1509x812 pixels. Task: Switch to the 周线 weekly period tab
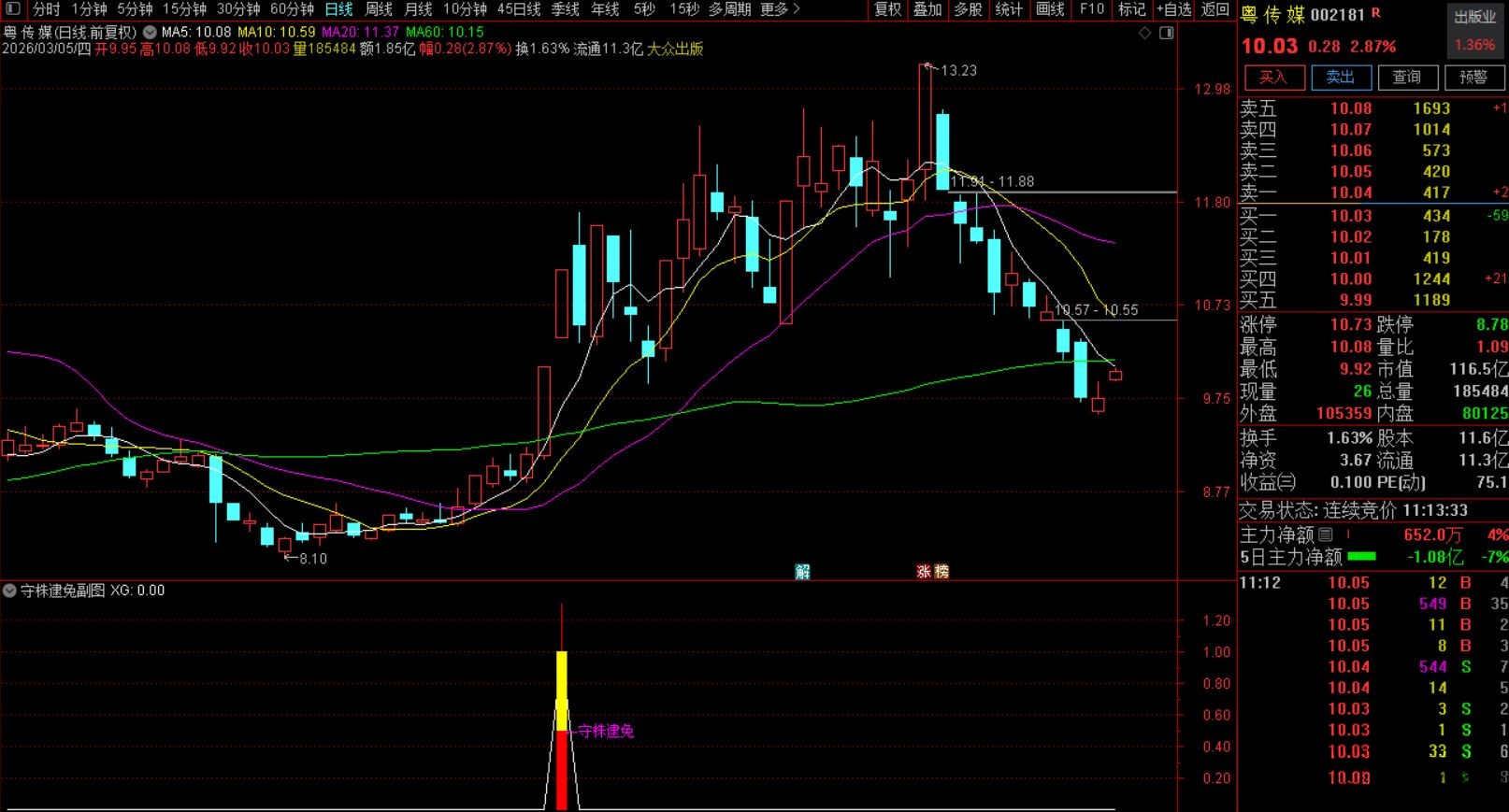[379, 9]
